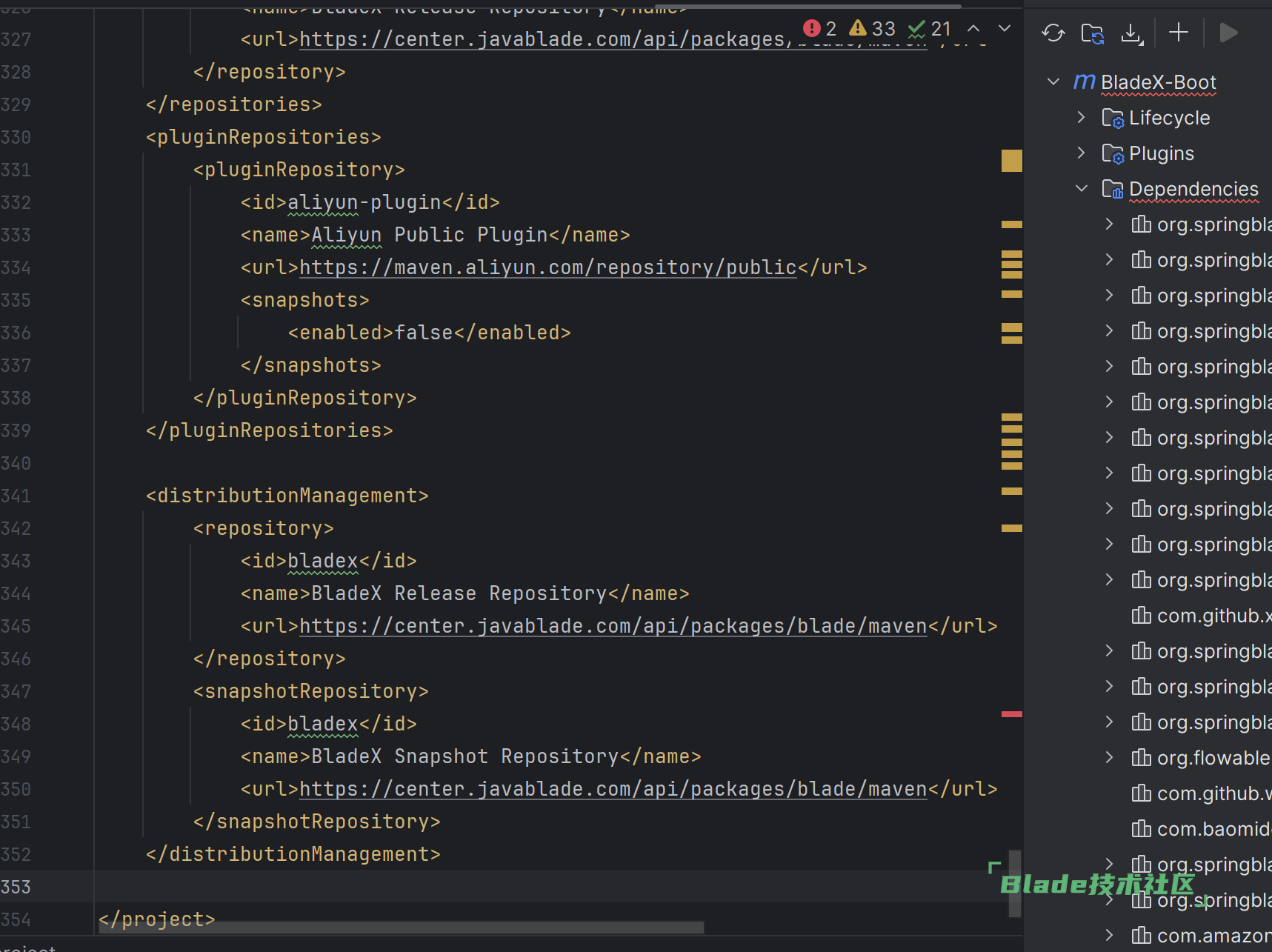Go to previous highlighted error arrow
The width and height of the screenshot is (1272, 952).
tap(973, 28)
